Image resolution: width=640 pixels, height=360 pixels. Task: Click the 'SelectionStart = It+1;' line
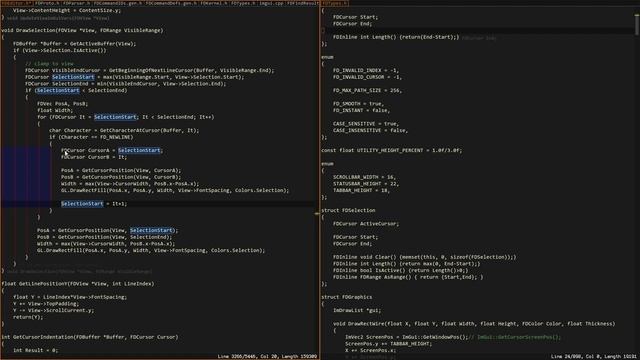(x=94, y=204)
